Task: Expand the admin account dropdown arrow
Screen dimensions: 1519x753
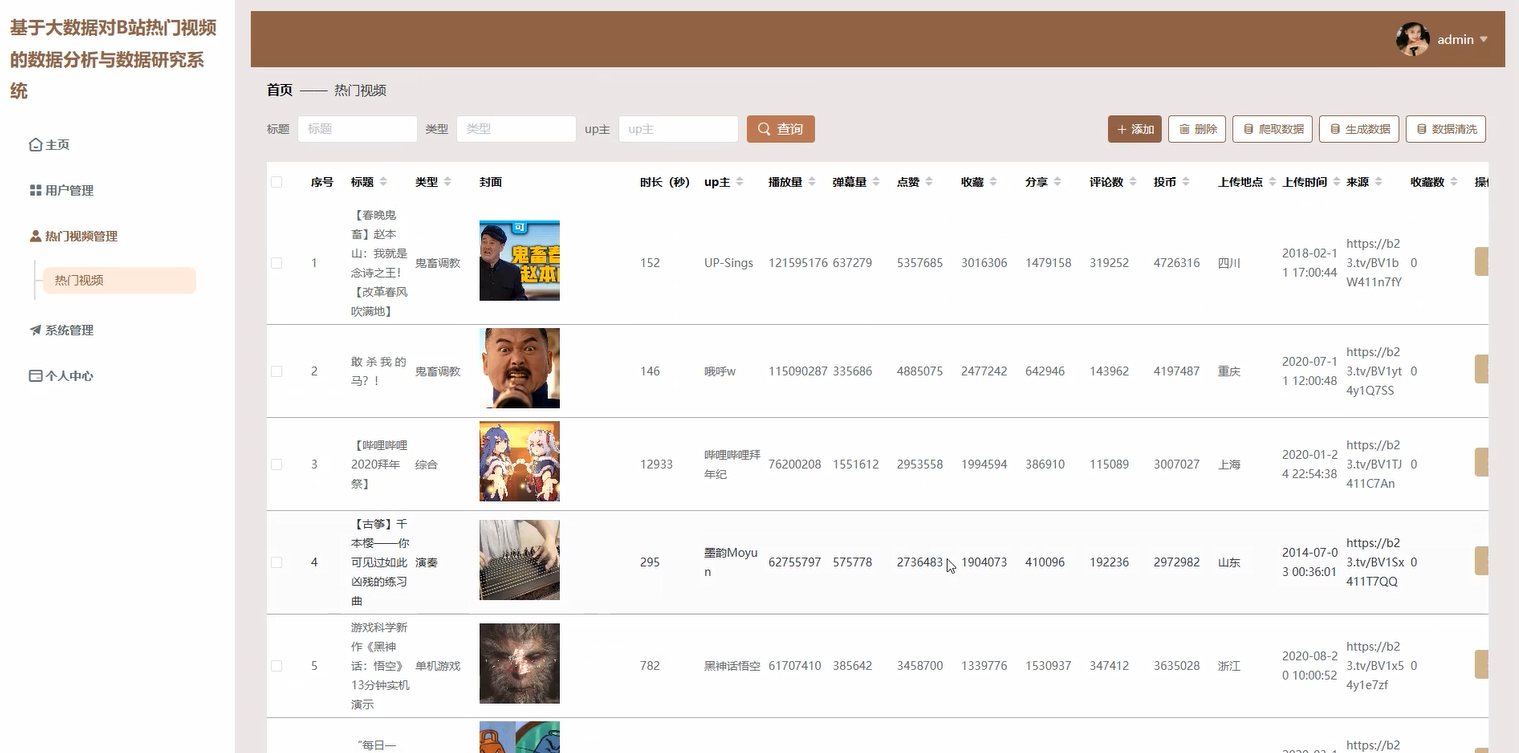Action: coord(1483,40)
